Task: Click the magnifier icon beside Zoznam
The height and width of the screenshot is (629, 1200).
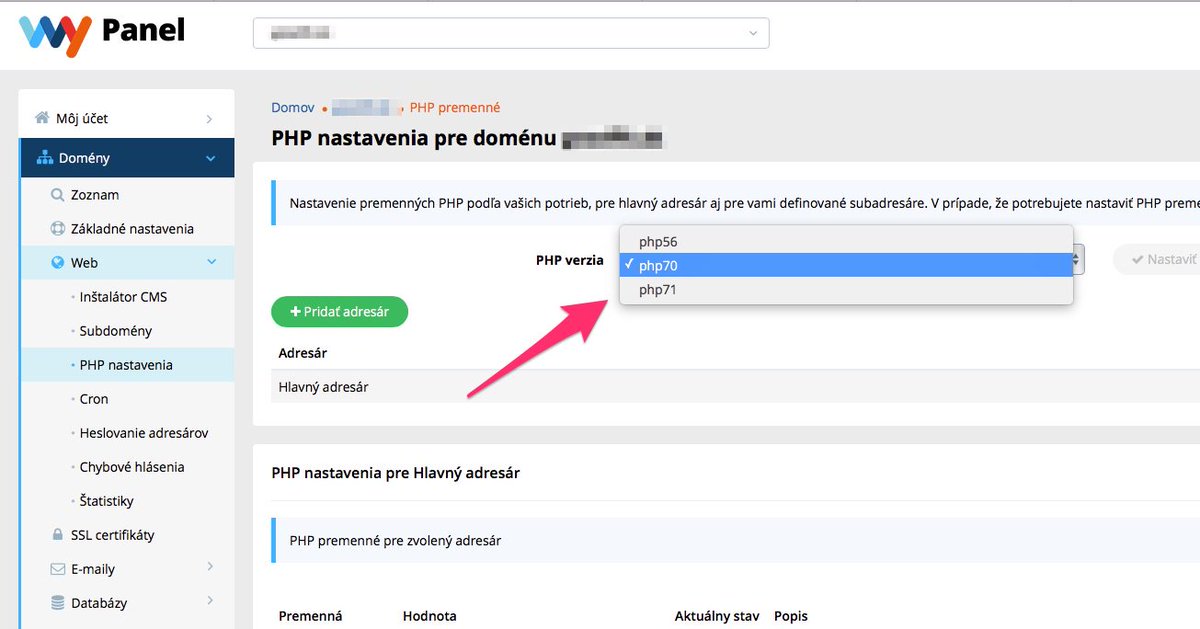Action: click(58, 195)
